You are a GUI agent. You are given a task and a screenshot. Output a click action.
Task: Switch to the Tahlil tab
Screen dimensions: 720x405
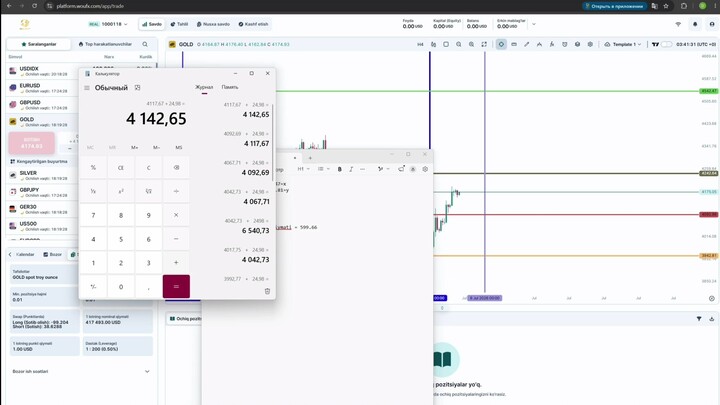pyautogui.click(x=179, y=24)
